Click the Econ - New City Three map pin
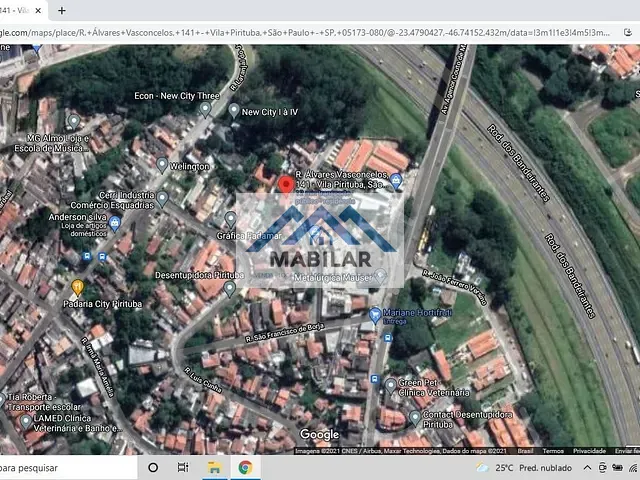This screenshot has height=480, width=640. click(205, 109)
